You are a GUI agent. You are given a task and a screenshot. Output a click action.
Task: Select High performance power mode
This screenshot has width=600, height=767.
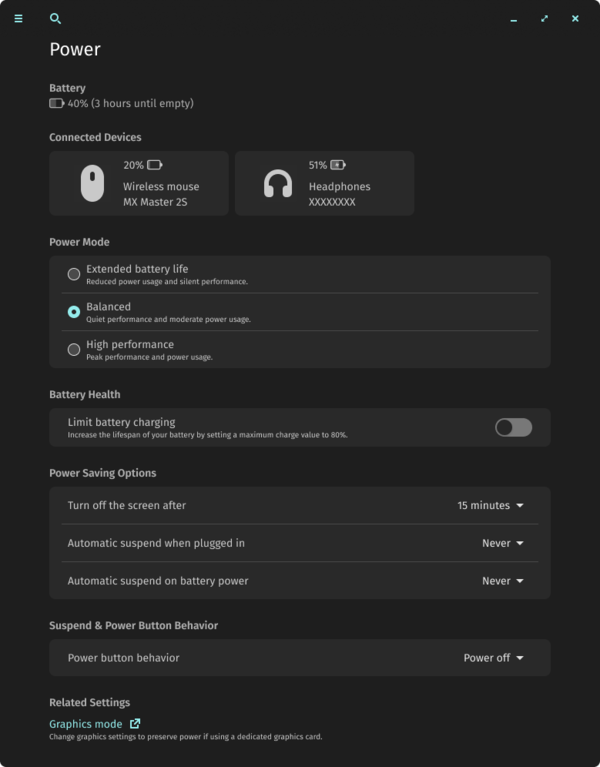pyautogui.click(x=74, y=349)
